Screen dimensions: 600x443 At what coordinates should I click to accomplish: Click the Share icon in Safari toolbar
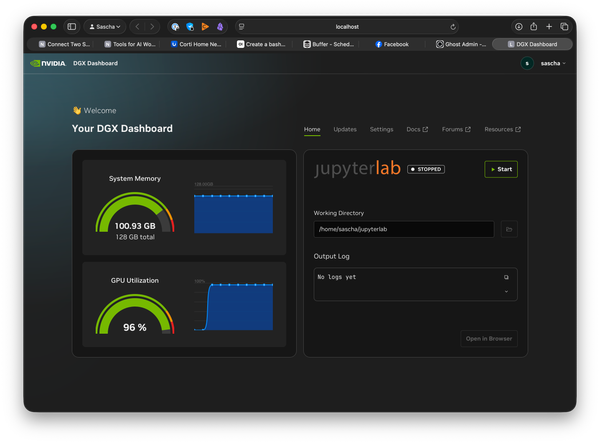click(534, 26)
